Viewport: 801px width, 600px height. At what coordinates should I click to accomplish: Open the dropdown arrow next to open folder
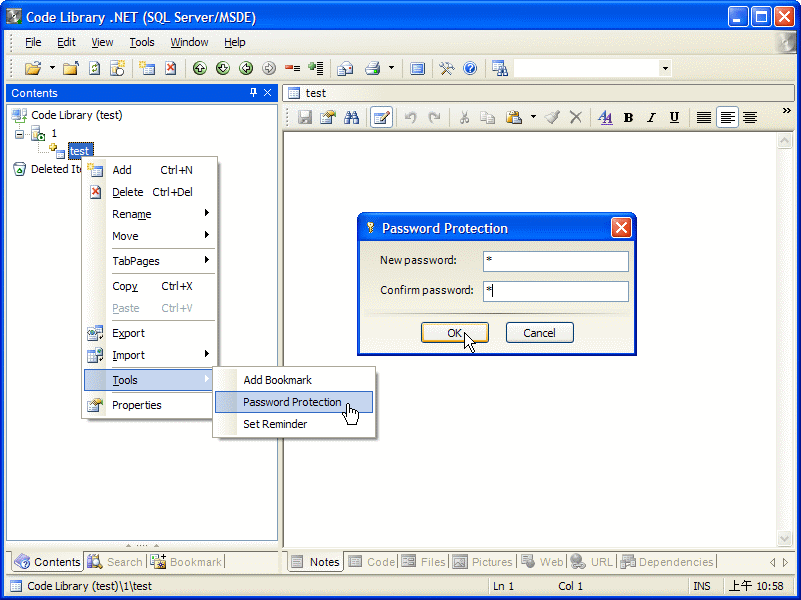pyautogui.click(x=52, y=68)
